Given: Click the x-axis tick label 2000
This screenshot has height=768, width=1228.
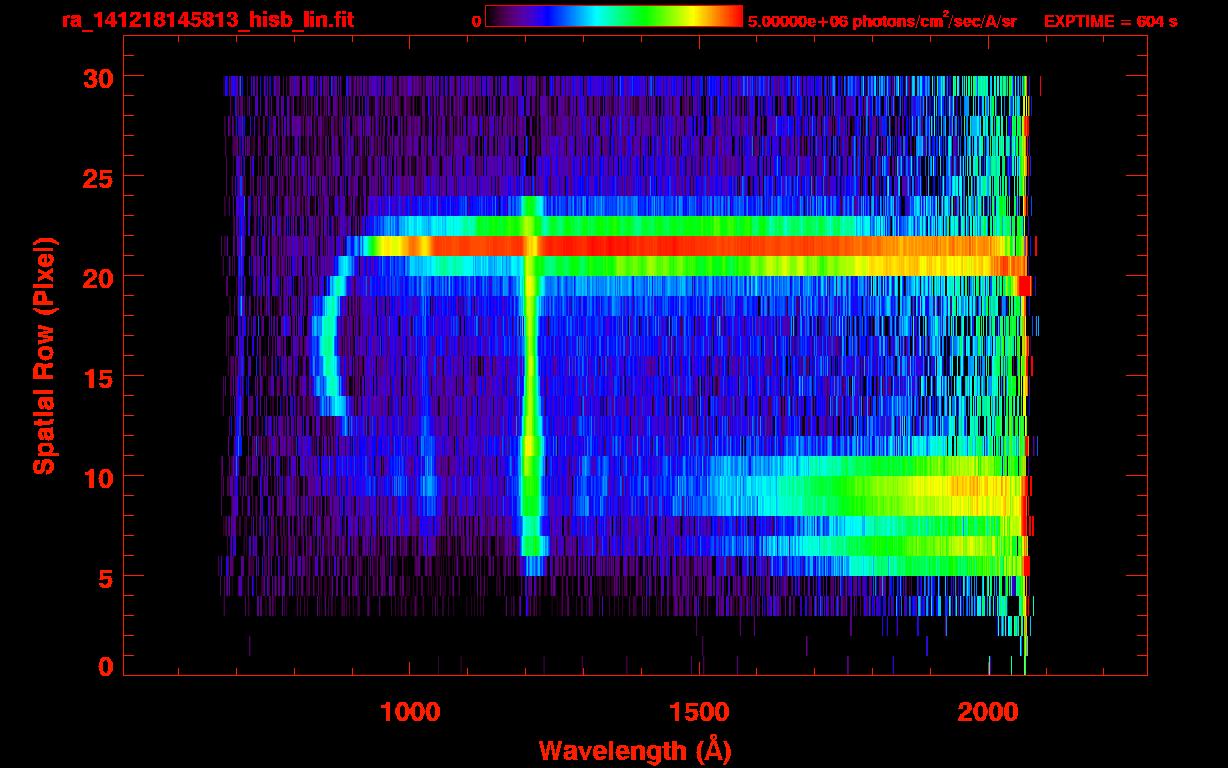Looking at the screenshot, I should tap(988, 711).
